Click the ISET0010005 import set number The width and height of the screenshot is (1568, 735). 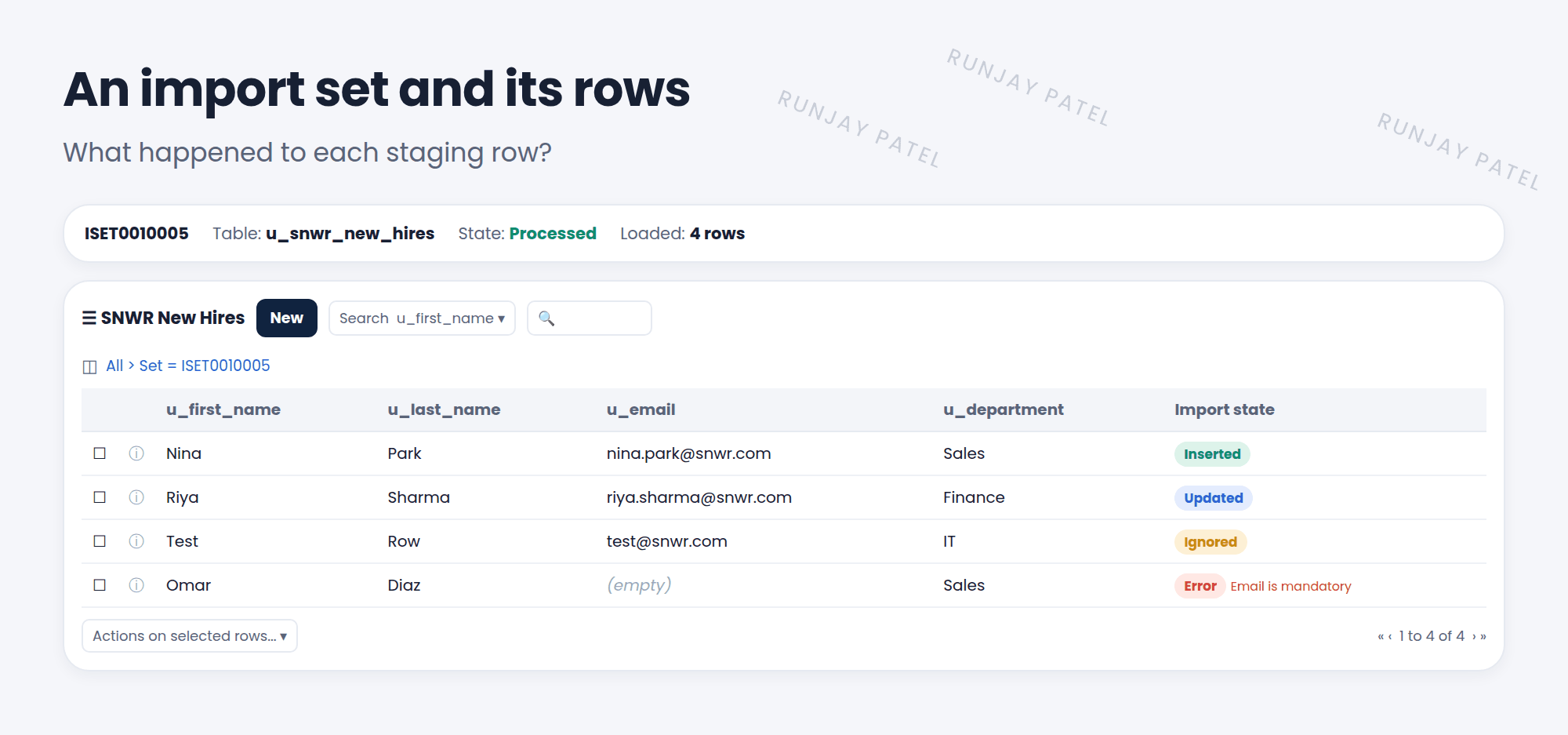pos(136,234)
